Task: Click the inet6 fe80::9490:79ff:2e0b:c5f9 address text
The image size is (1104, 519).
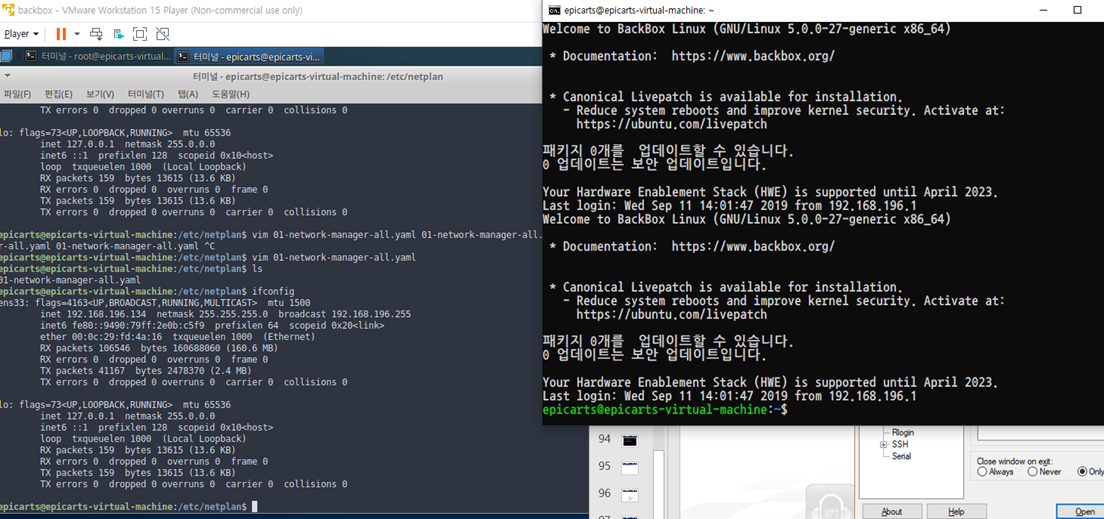Action: [123, 325]
